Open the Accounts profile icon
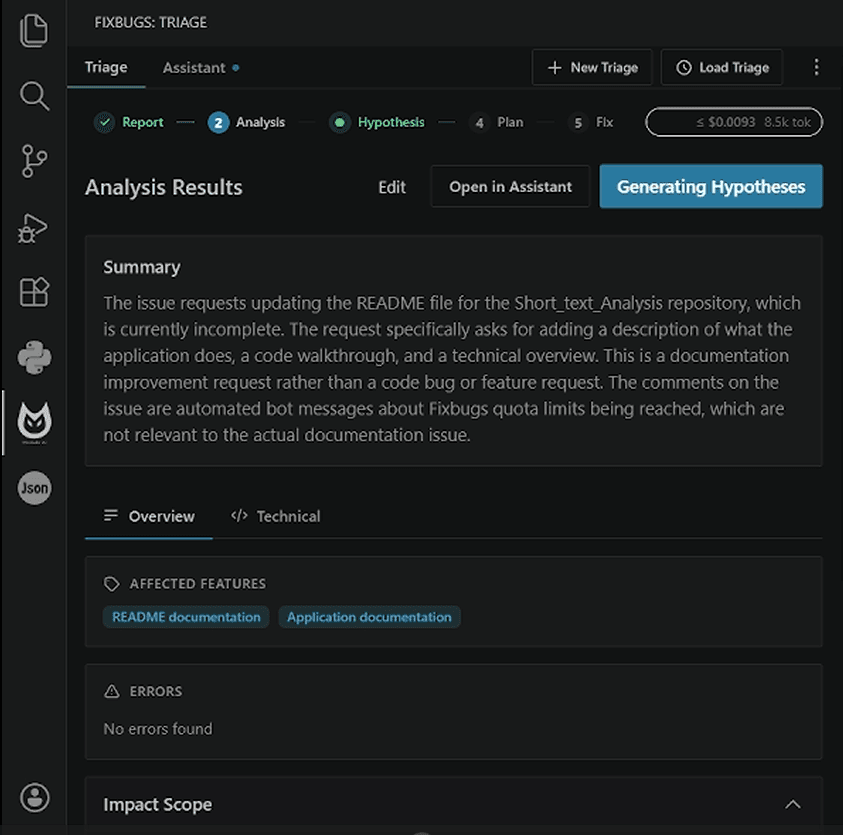 34,797
